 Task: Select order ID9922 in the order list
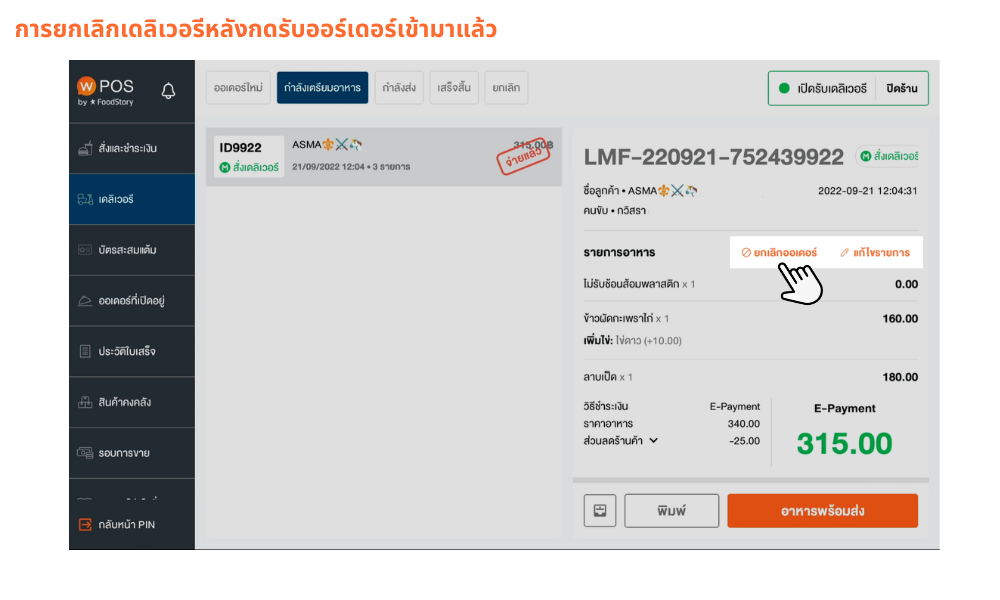(x=384, y=157)
